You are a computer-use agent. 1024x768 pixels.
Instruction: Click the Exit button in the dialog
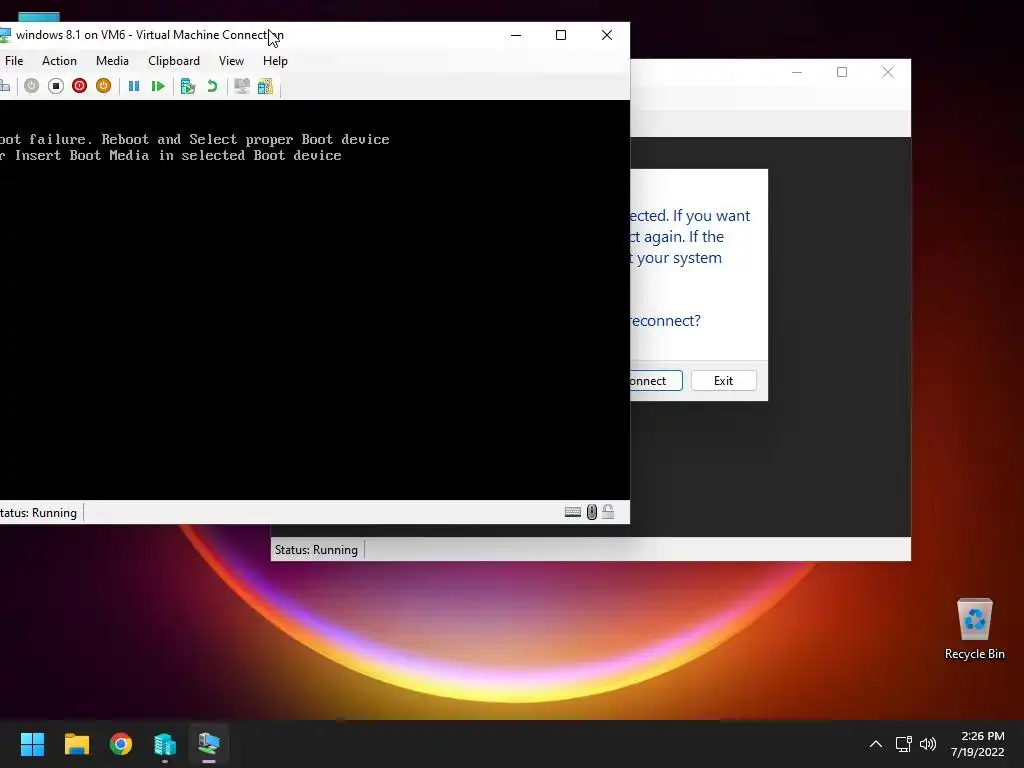click(x=724, y=381)
